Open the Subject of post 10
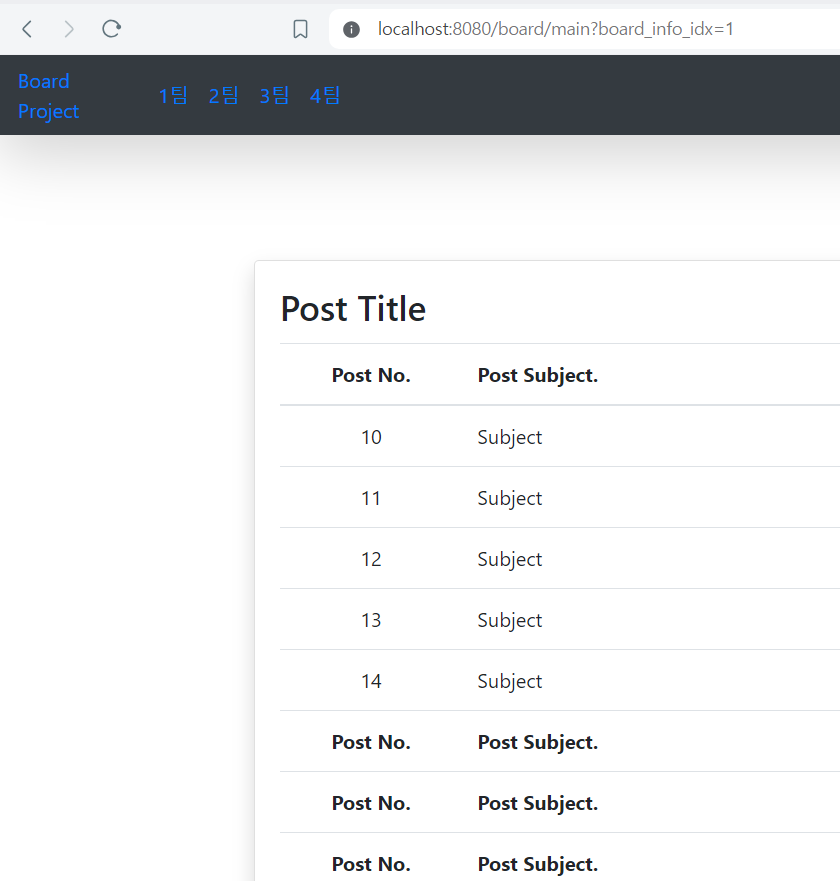Viewport: 840px width, 881px height. 510,437
